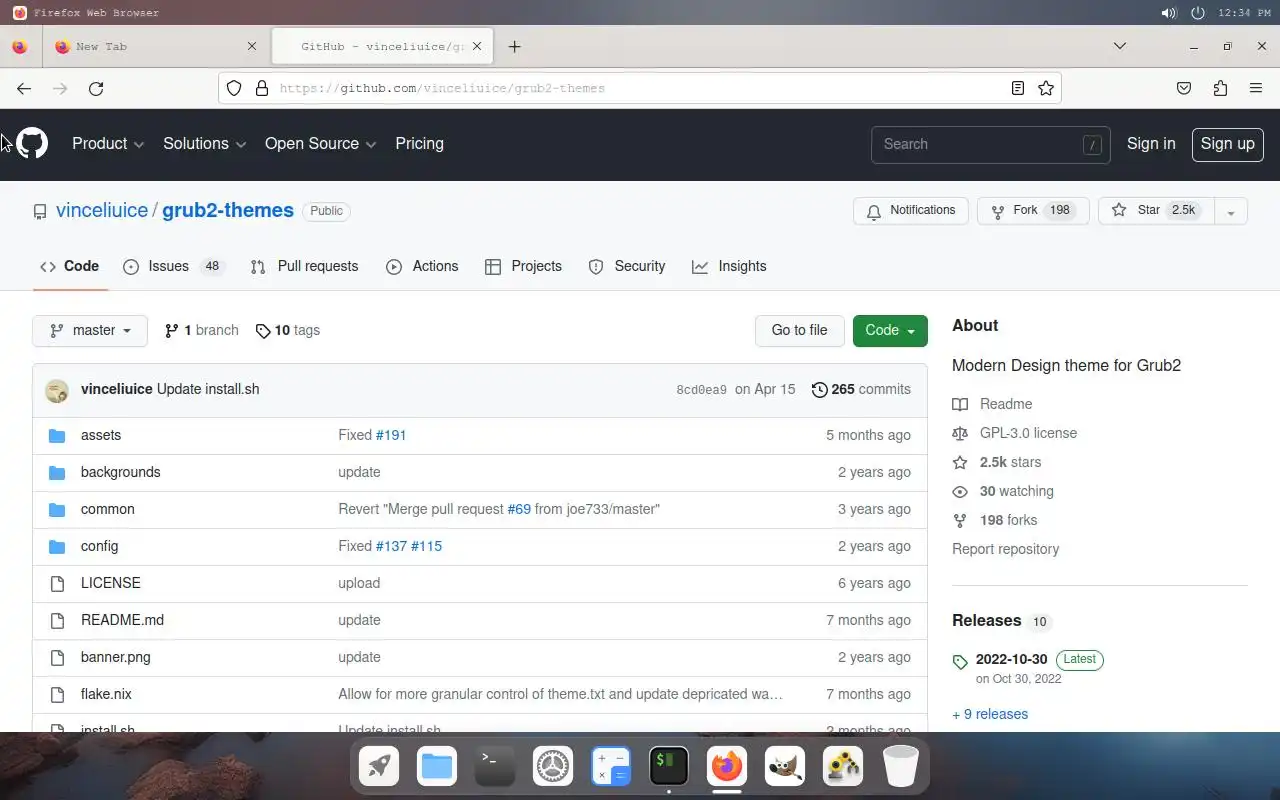Screen dimensions: 1280x800
Task: Open the calculator from the dock
Action: click(611, 767)
